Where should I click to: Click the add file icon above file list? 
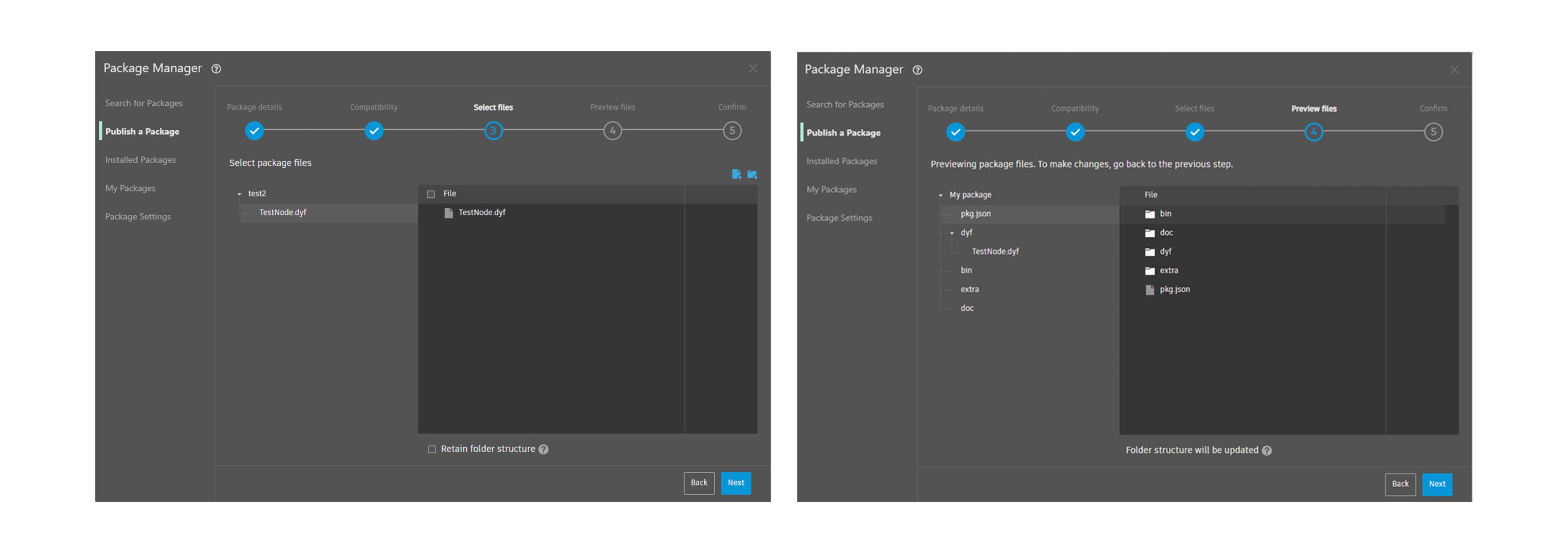(x=736, y=174)
